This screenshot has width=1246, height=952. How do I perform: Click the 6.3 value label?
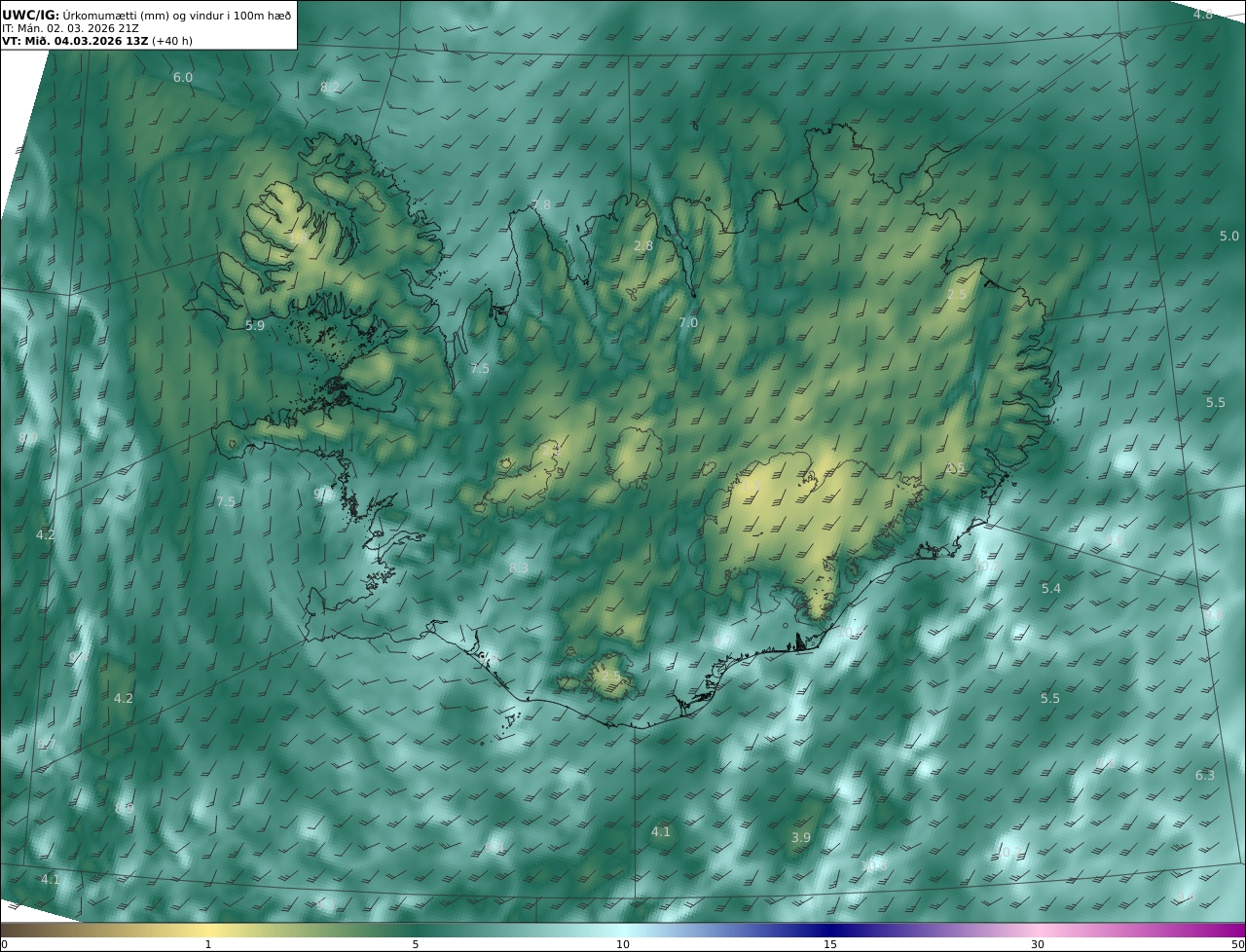[x=1205, y=775]
